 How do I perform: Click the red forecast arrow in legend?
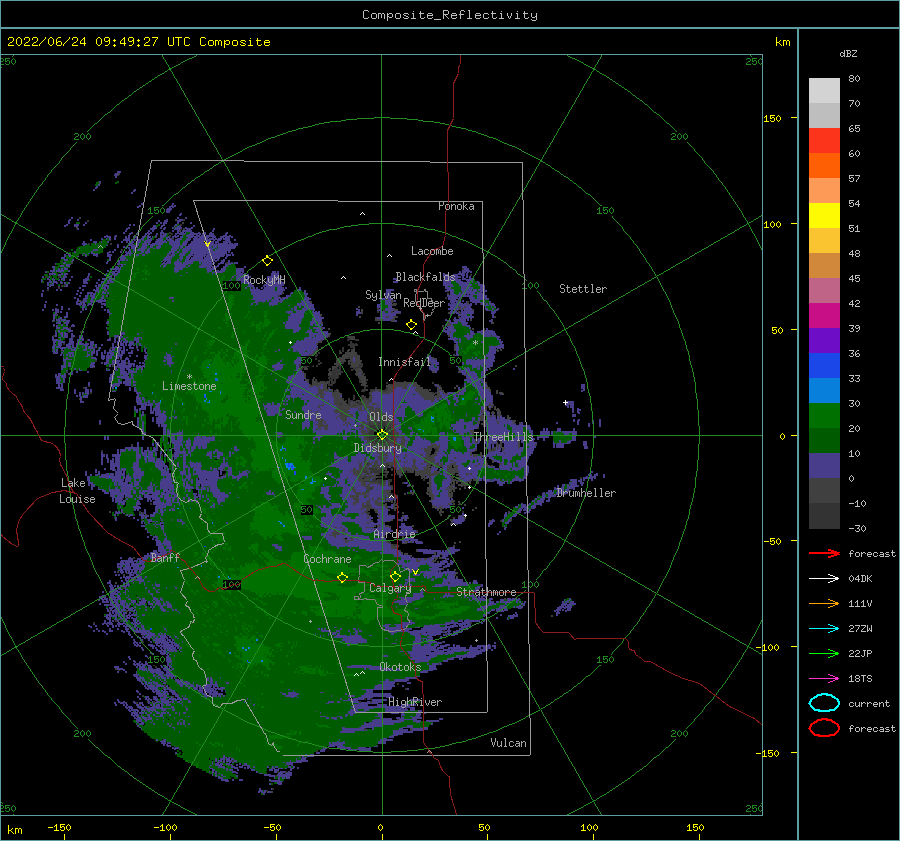[x=824, y=553]
